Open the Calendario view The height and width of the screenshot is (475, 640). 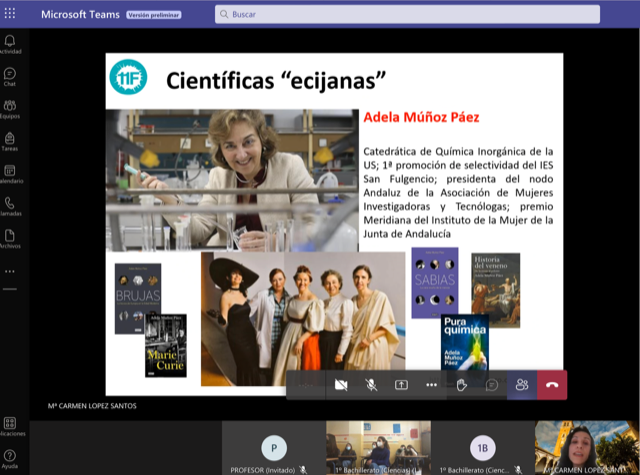10,174
